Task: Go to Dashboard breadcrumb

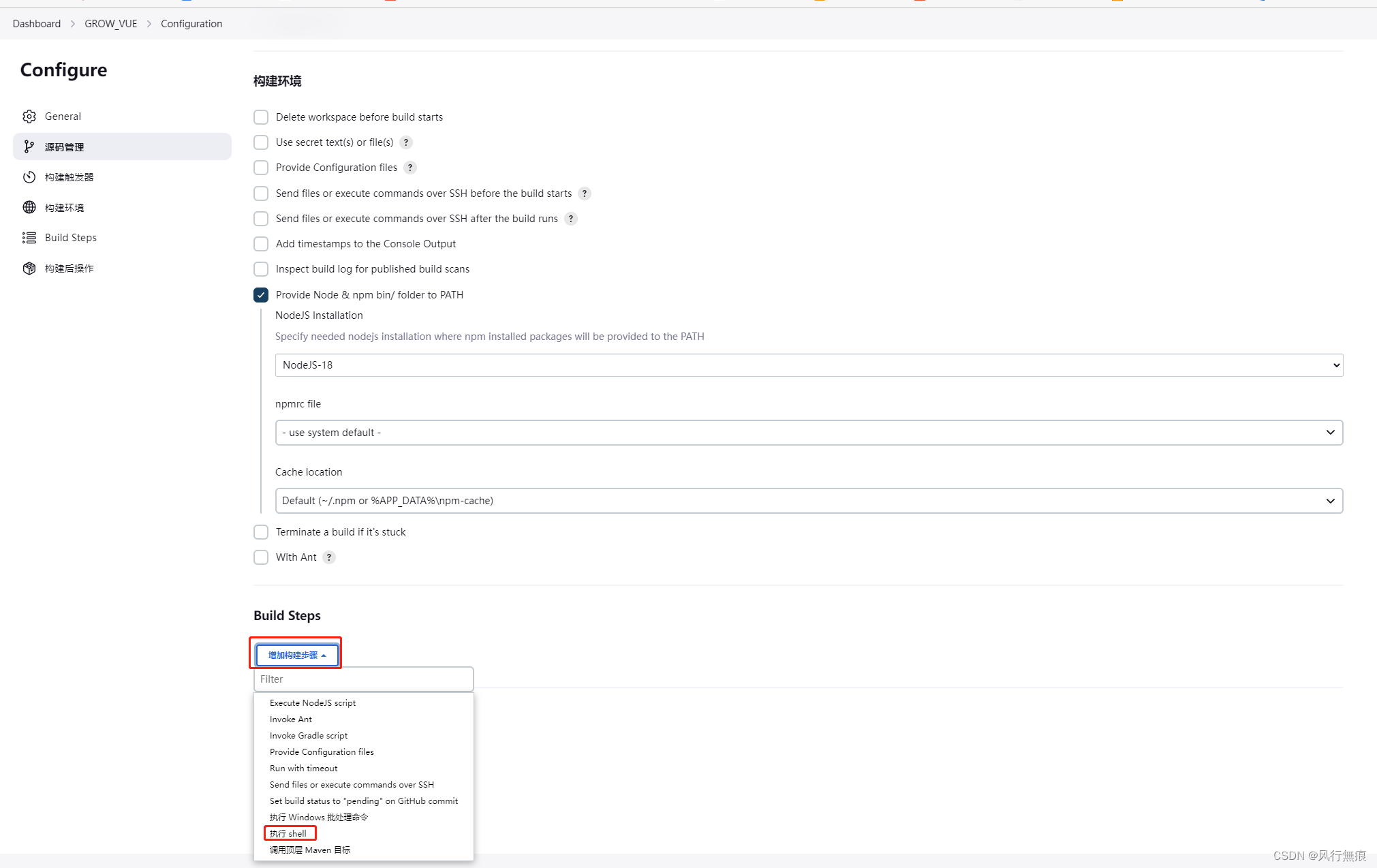Action: tap(37, 24)
